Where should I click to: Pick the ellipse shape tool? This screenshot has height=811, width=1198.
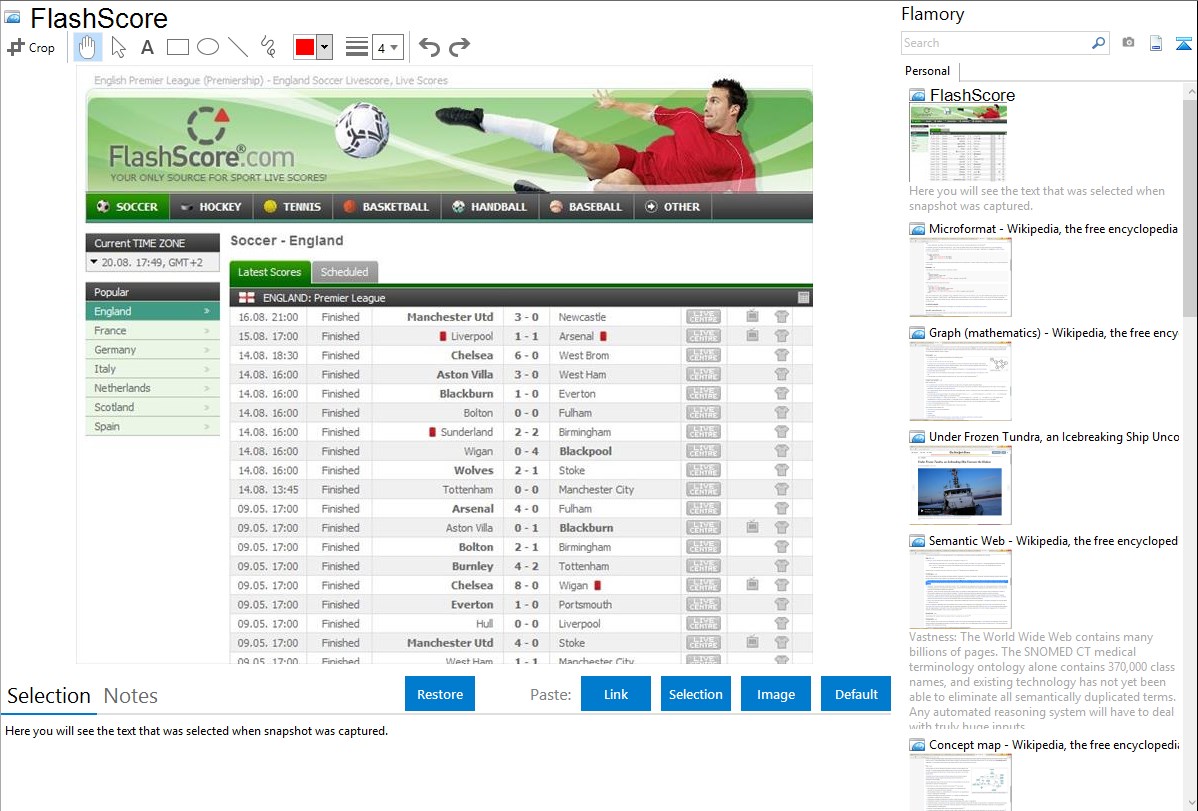click(208, 47)
